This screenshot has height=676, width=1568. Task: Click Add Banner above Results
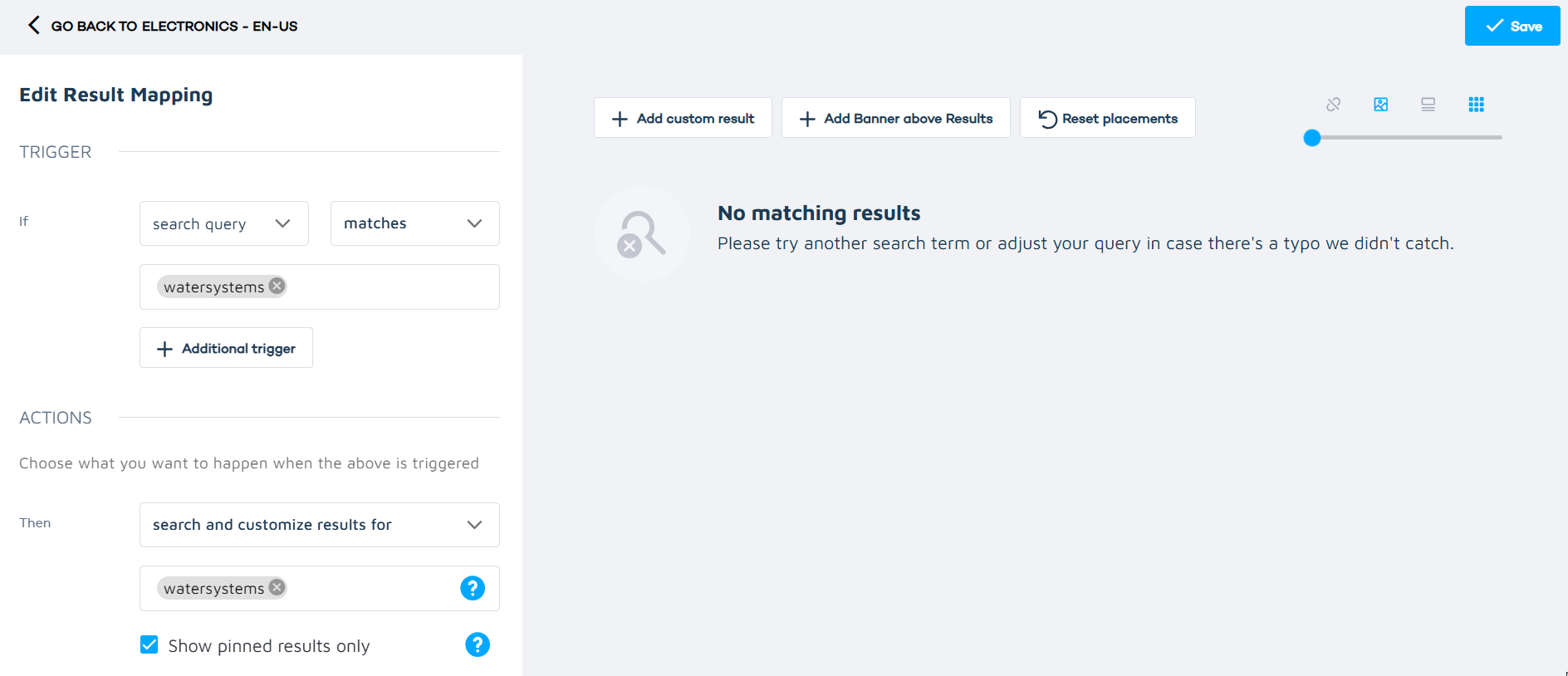click(895, 118)
